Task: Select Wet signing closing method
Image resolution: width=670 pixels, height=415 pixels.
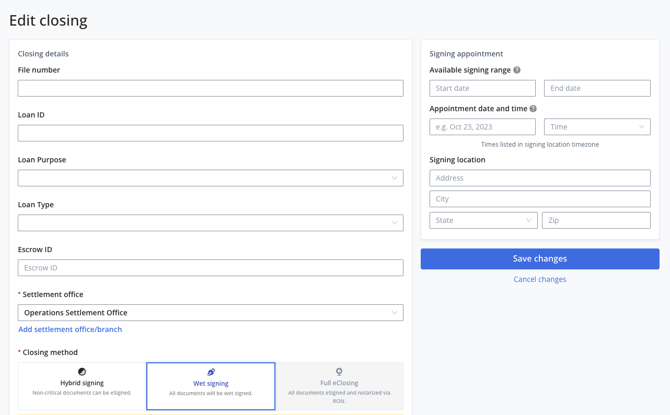Action: coord(211,386)
